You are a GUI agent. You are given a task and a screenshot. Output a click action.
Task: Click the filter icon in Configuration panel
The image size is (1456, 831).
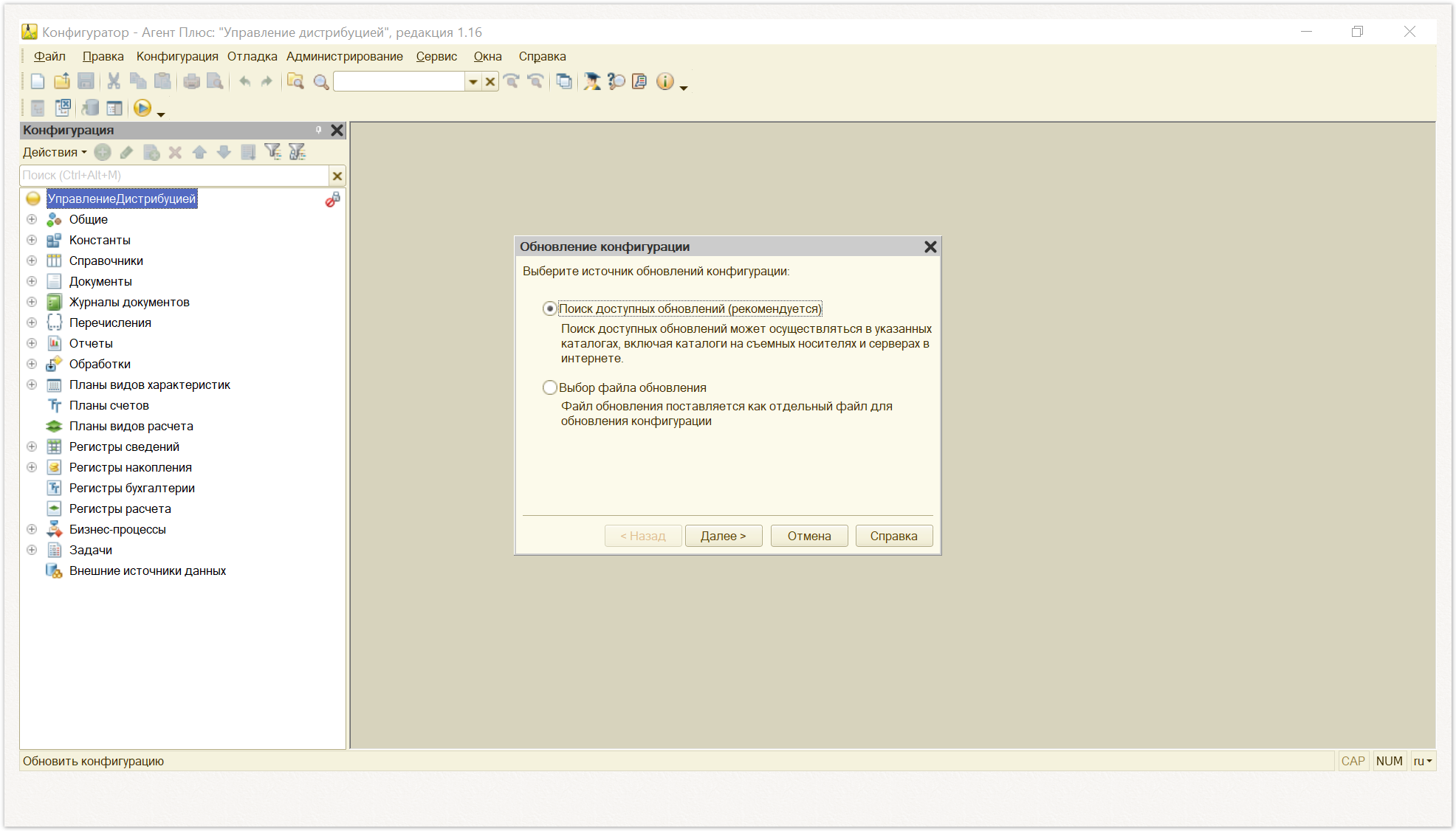click(272, 152)
